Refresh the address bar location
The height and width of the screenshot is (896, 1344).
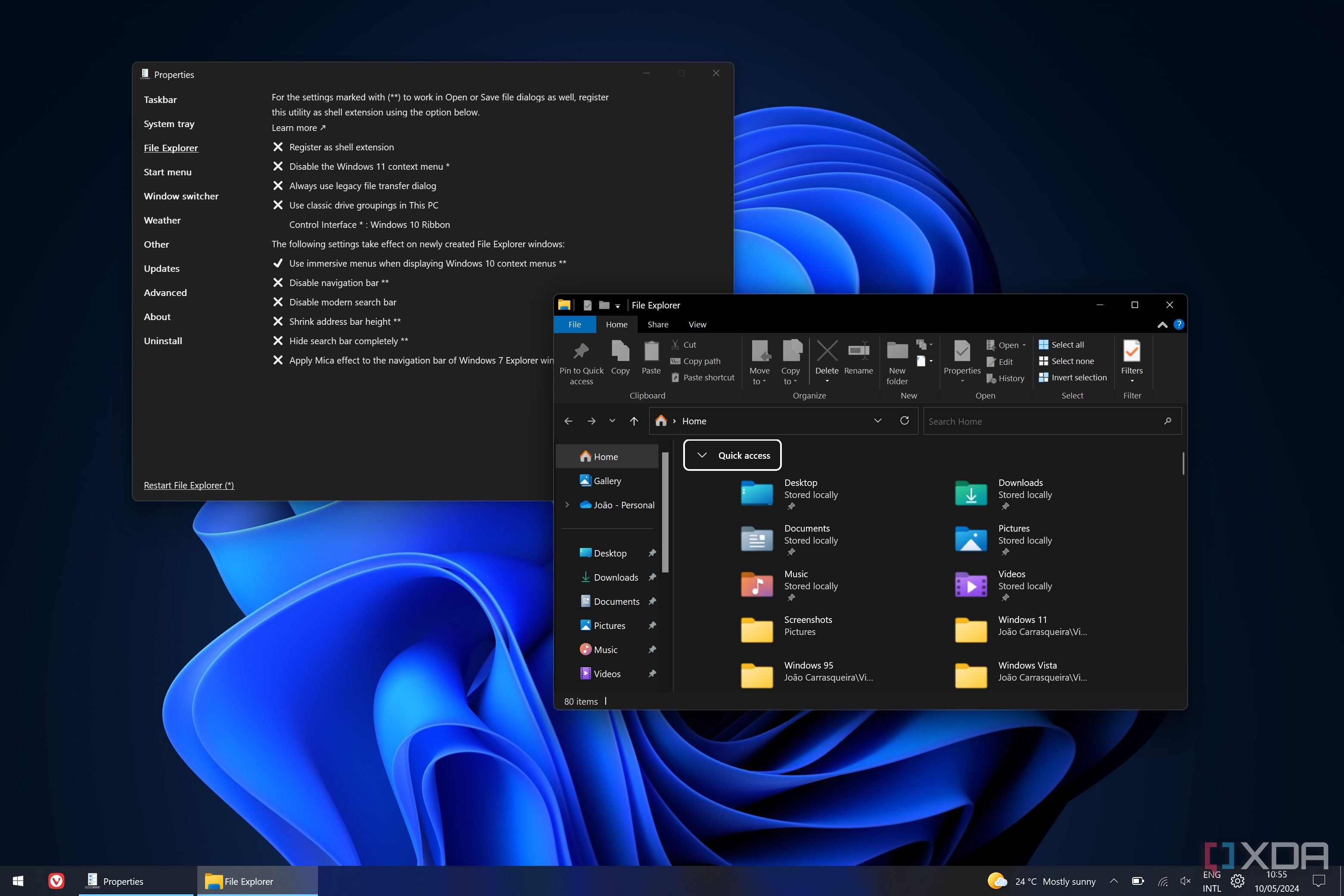click(x=904, y=420)
